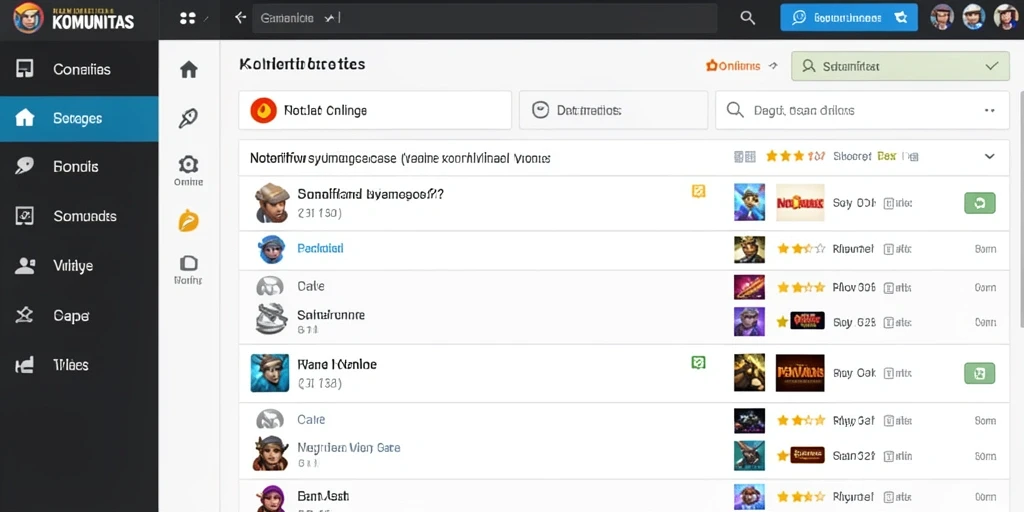This screenshot has width=1024, height=512.
Task: Open the last user avatar at top right
Action: (1006, 18)
